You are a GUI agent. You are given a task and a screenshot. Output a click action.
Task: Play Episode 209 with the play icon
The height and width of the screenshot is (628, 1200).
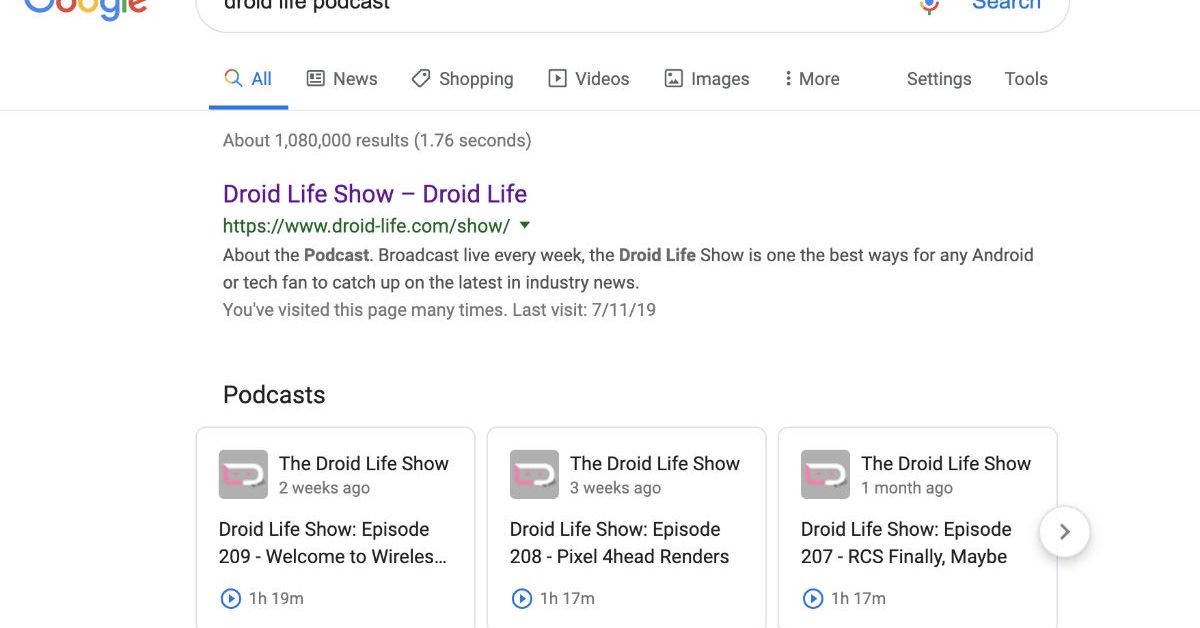(230, 598)
